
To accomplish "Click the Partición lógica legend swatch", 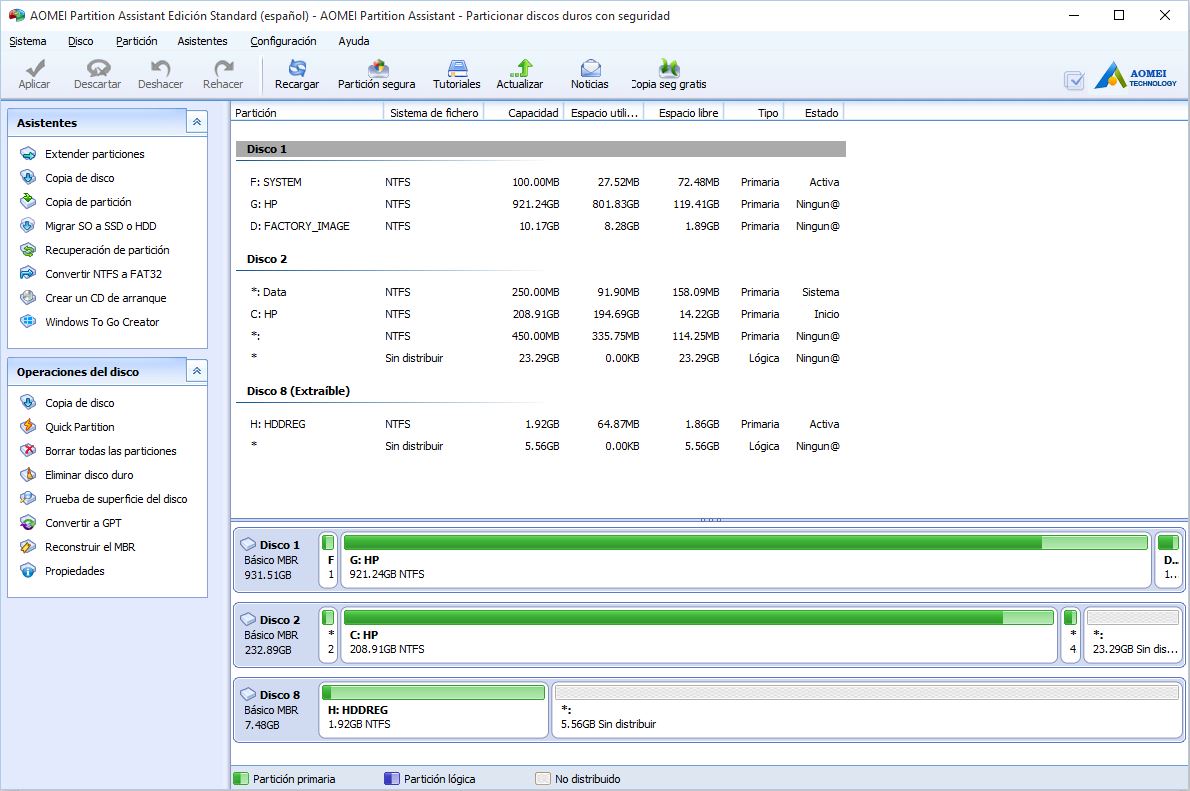I will pyautogui.click(x=392, y=779).
